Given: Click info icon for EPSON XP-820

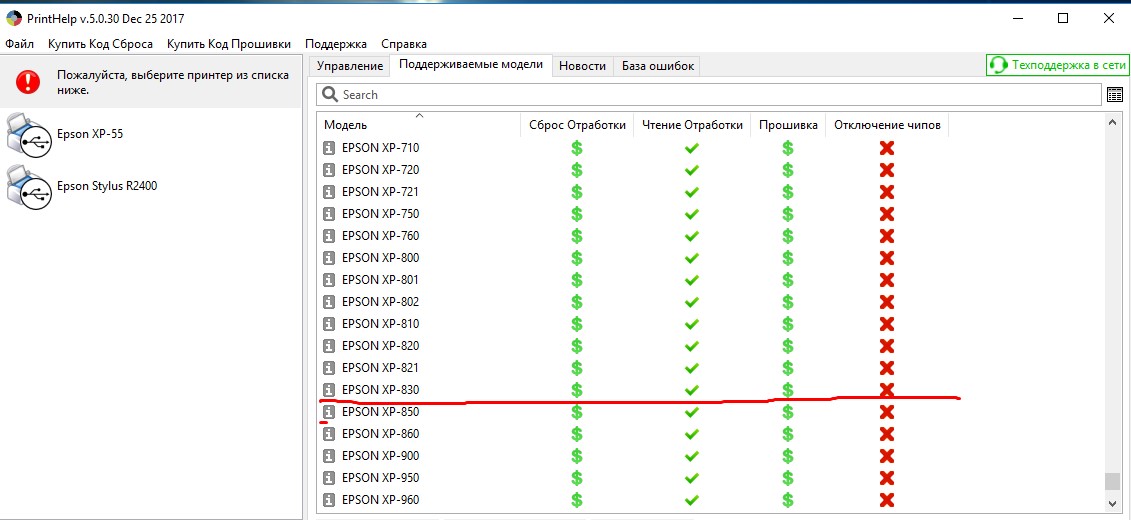Looking at the screenshot, I should click(329, 346).
